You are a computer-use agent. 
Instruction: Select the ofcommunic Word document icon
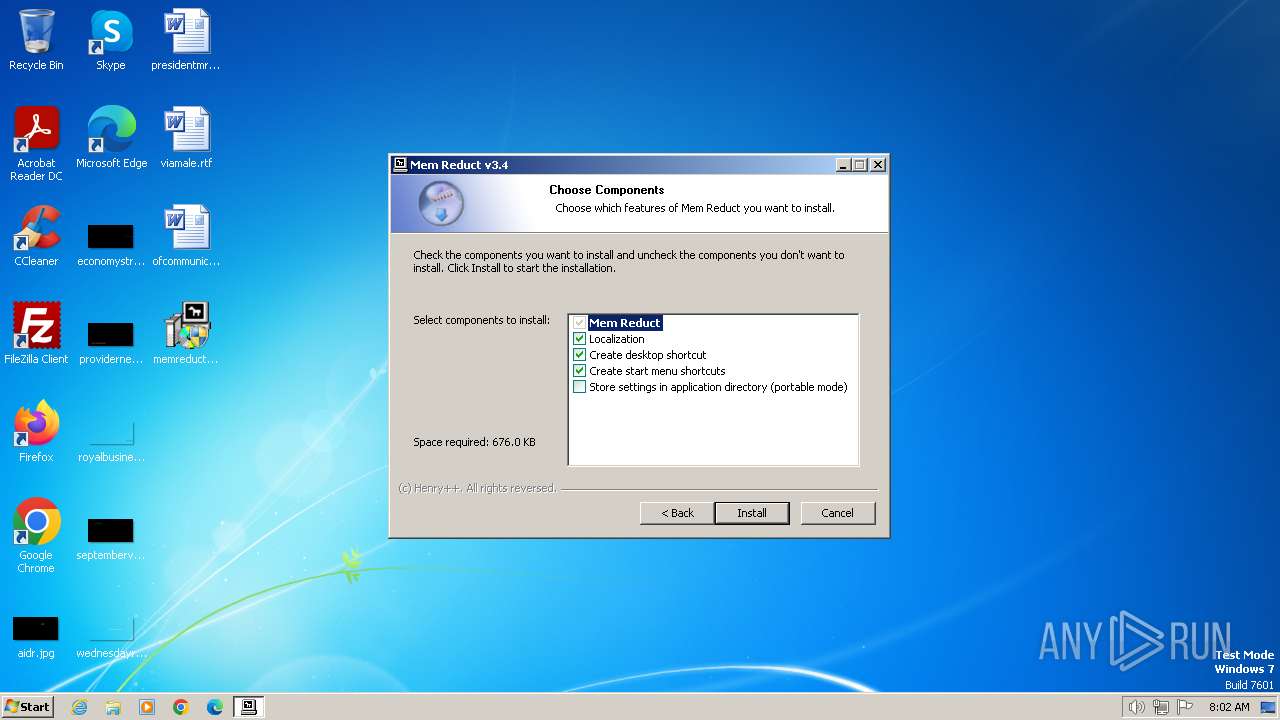pyautogui.click(x=186, y=236)
